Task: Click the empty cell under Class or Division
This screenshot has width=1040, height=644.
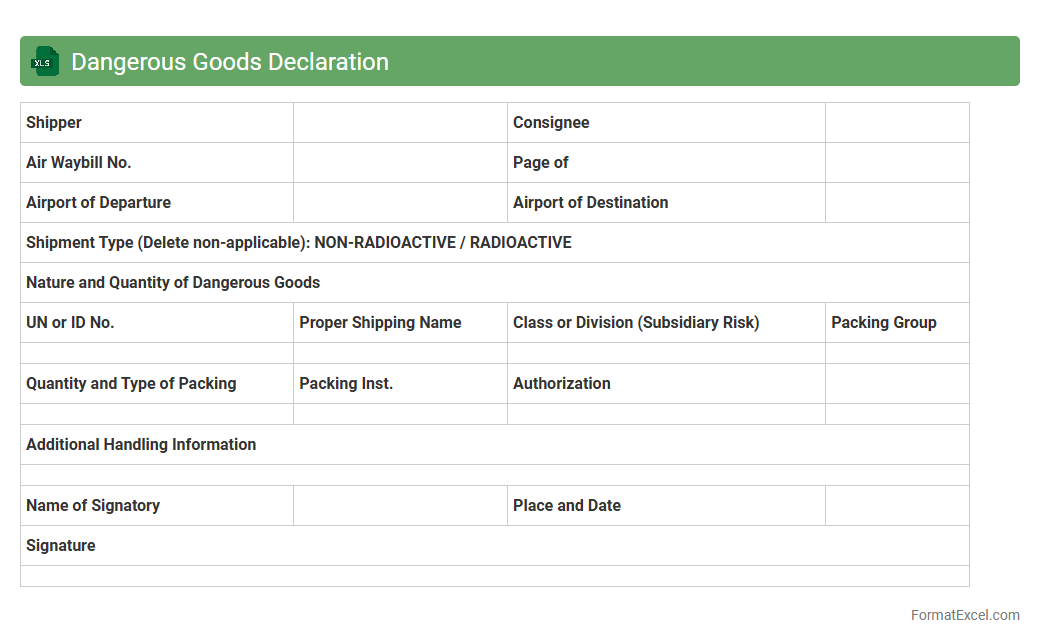Action: [666, 353]
